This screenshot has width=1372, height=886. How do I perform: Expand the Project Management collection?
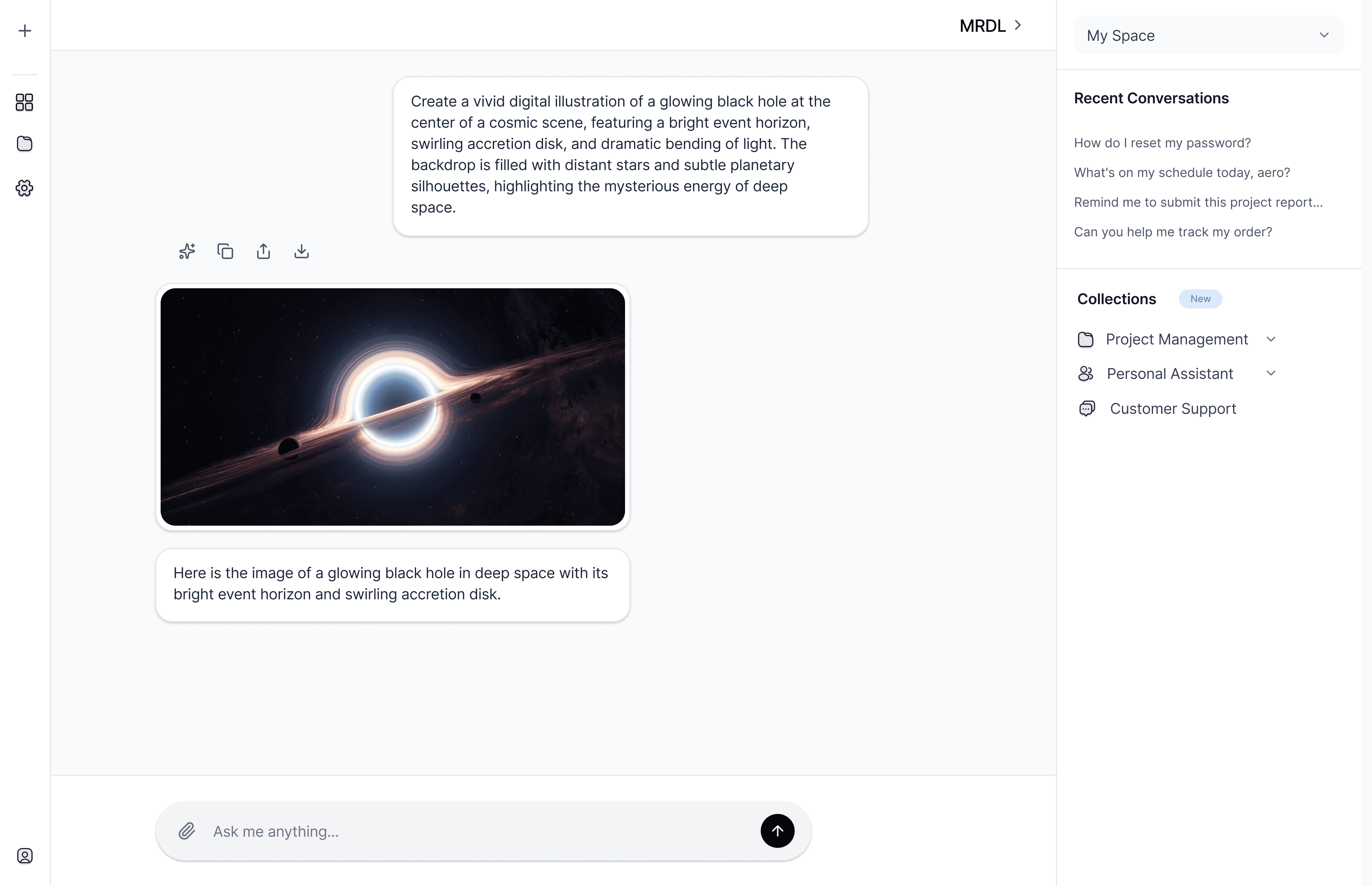click(x=1271, y=339)
